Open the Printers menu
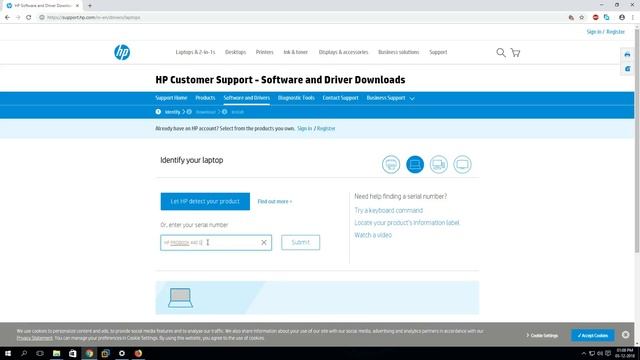640x360 pixels. point(264,52)
